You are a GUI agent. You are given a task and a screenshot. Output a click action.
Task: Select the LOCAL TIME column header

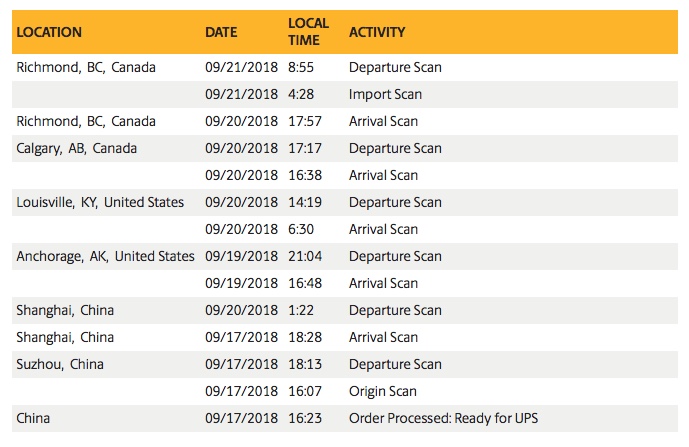(304, 32)
